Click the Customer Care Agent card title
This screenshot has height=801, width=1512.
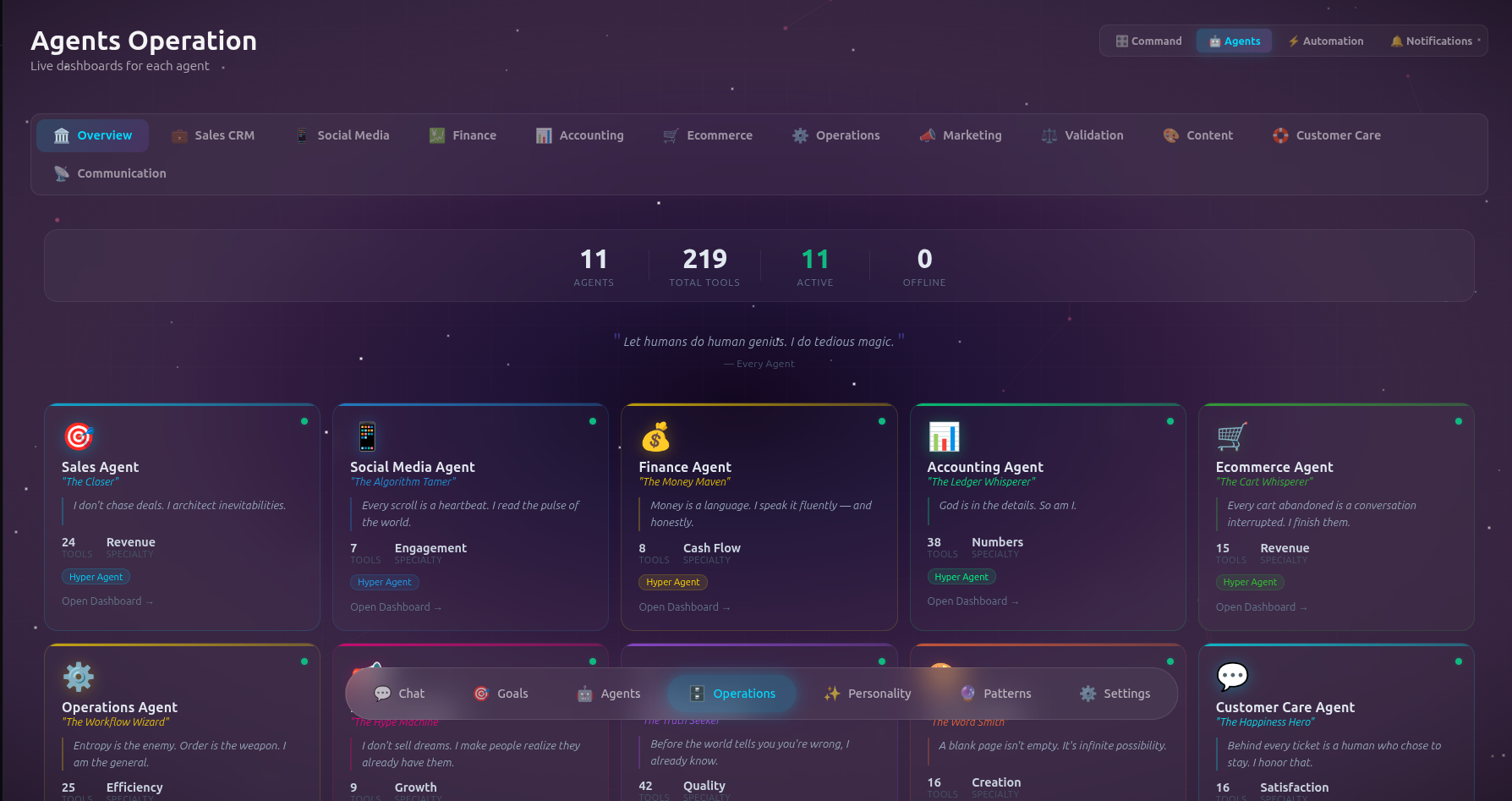1285,707
